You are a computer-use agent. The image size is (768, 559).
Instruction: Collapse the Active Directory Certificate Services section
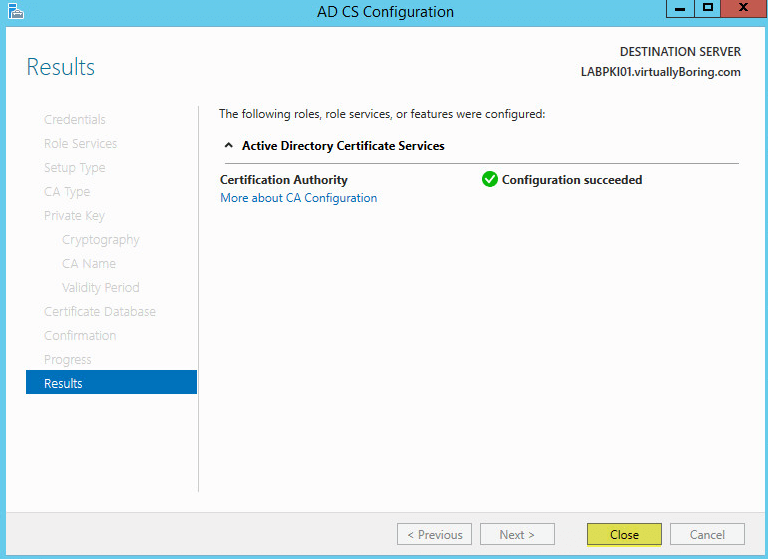click(x=228, y=146)
